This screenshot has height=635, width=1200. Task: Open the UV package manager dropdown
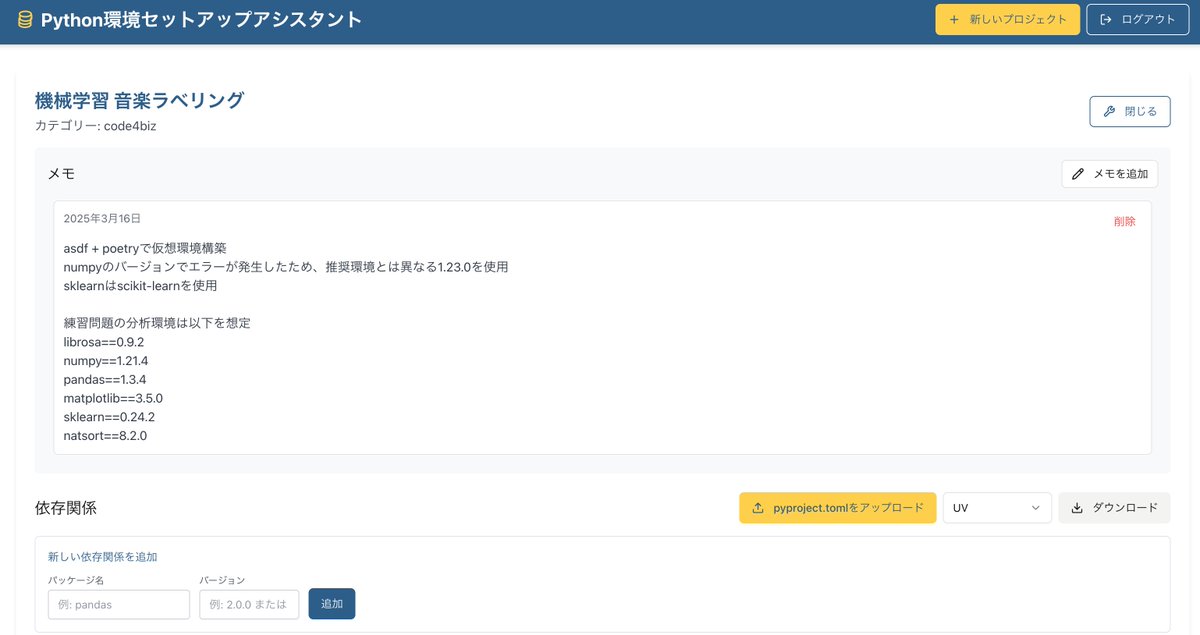997,508
